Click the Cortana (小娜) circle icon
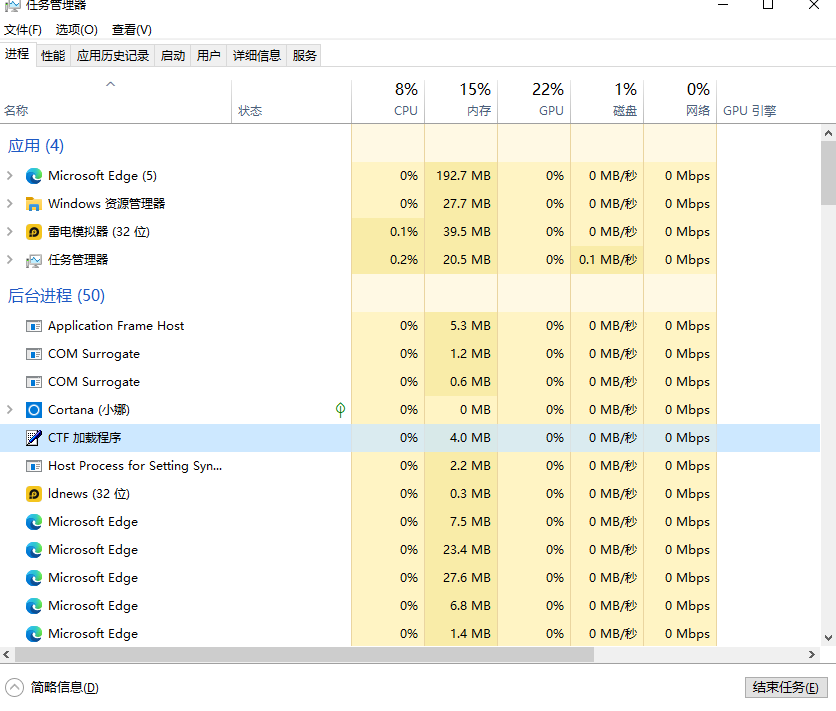This screenshot has height=711, width=836. click(34, 410)
